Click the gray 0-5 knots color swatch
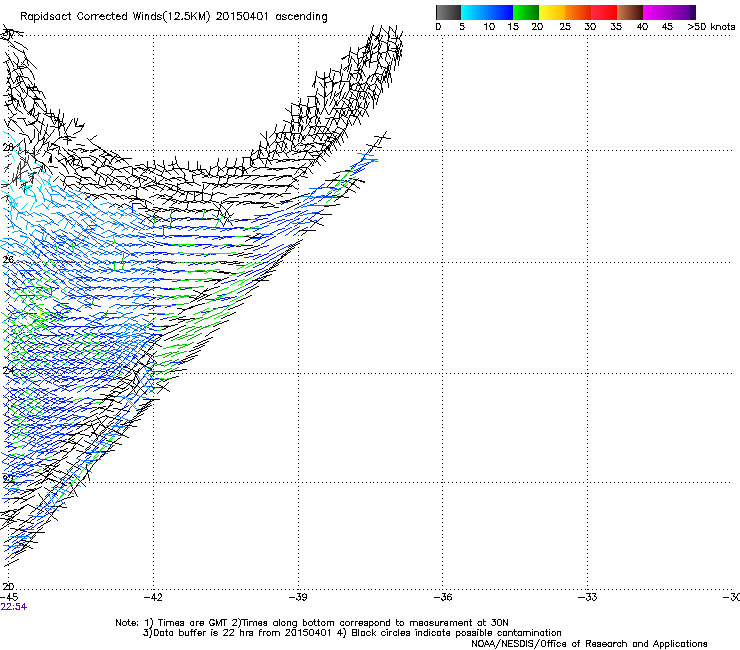This screenshot has height=650, width=740. [x=448, y=12]
